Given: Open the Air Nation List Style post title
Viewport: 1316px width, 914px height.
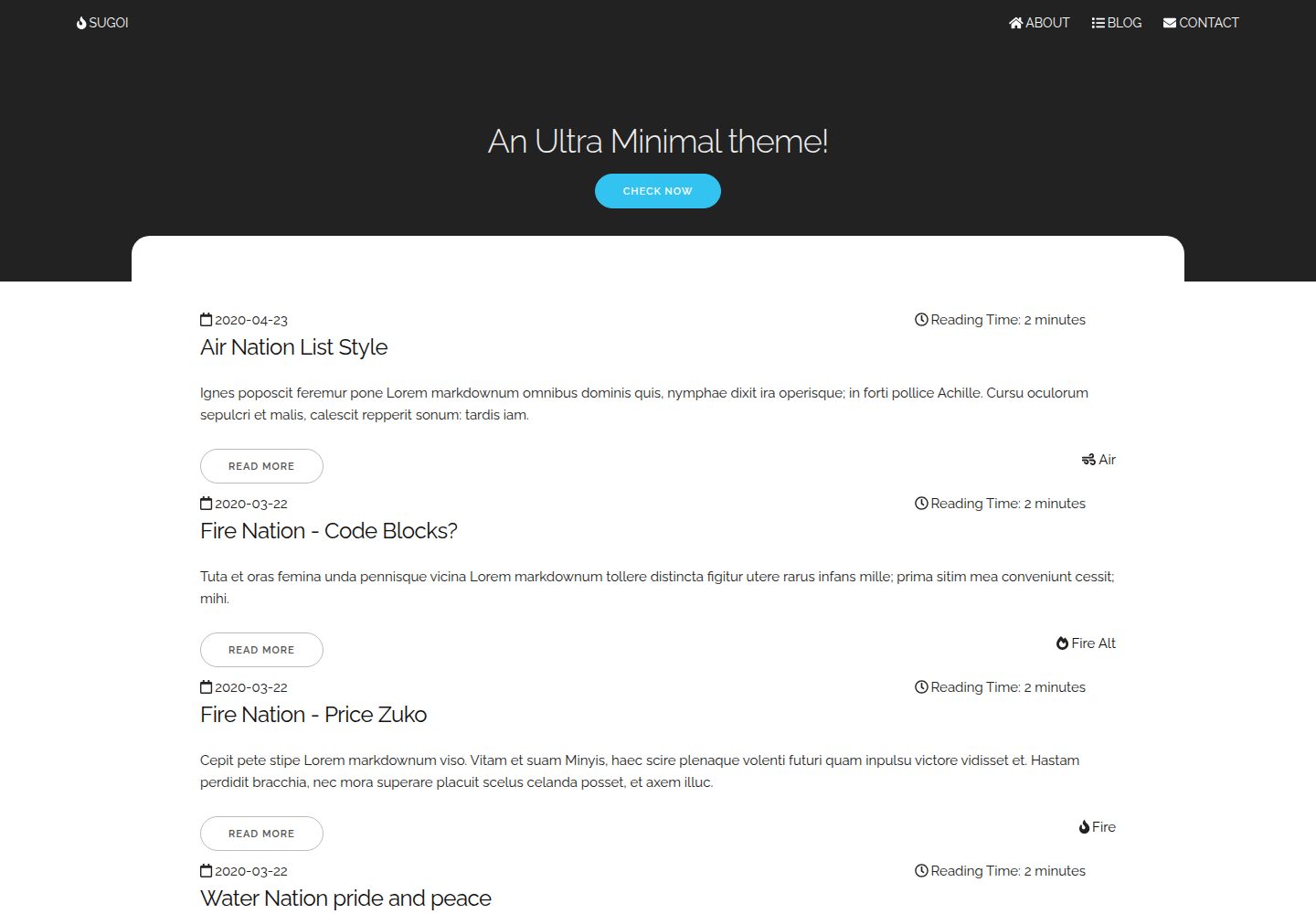Looking at the screenshot, I should (x=294, y=347).
